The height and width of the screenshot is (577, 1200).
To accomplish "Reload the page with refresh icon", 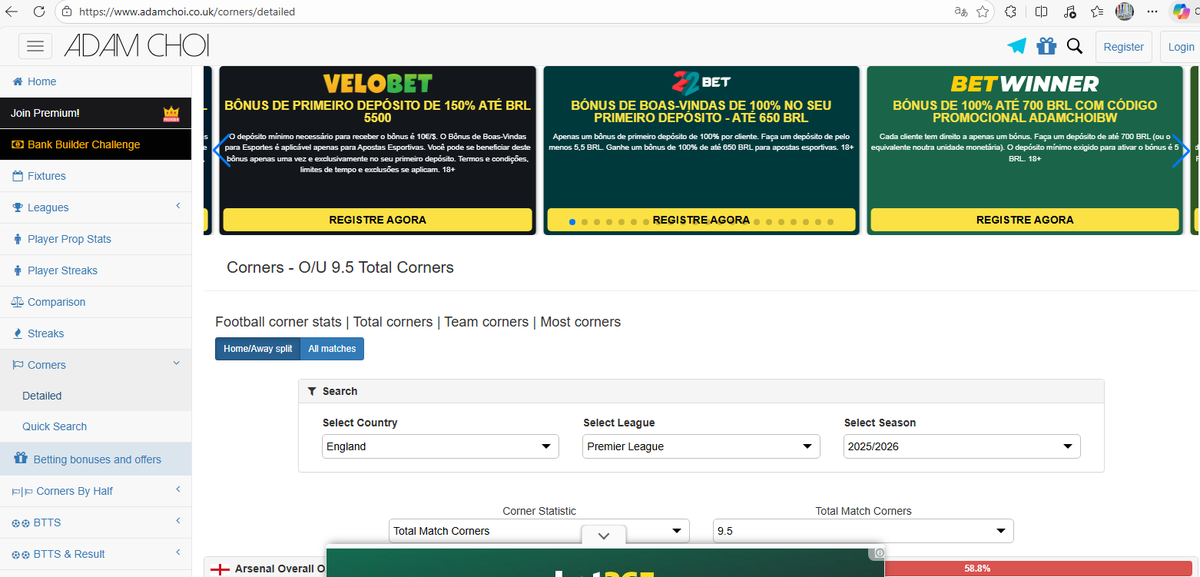I will point(38,12).
